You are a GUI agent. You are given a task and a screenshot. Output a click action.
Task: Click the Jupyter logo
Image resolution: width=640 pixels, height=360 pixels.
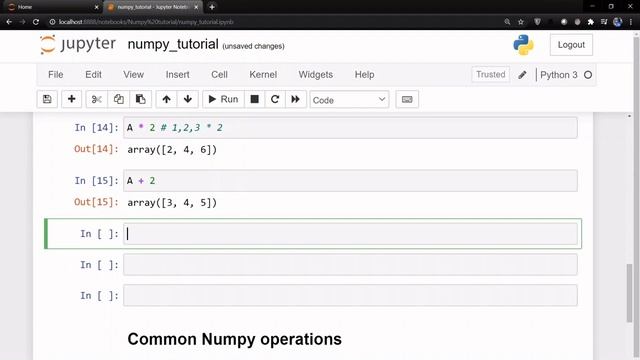tap(78, 44)
